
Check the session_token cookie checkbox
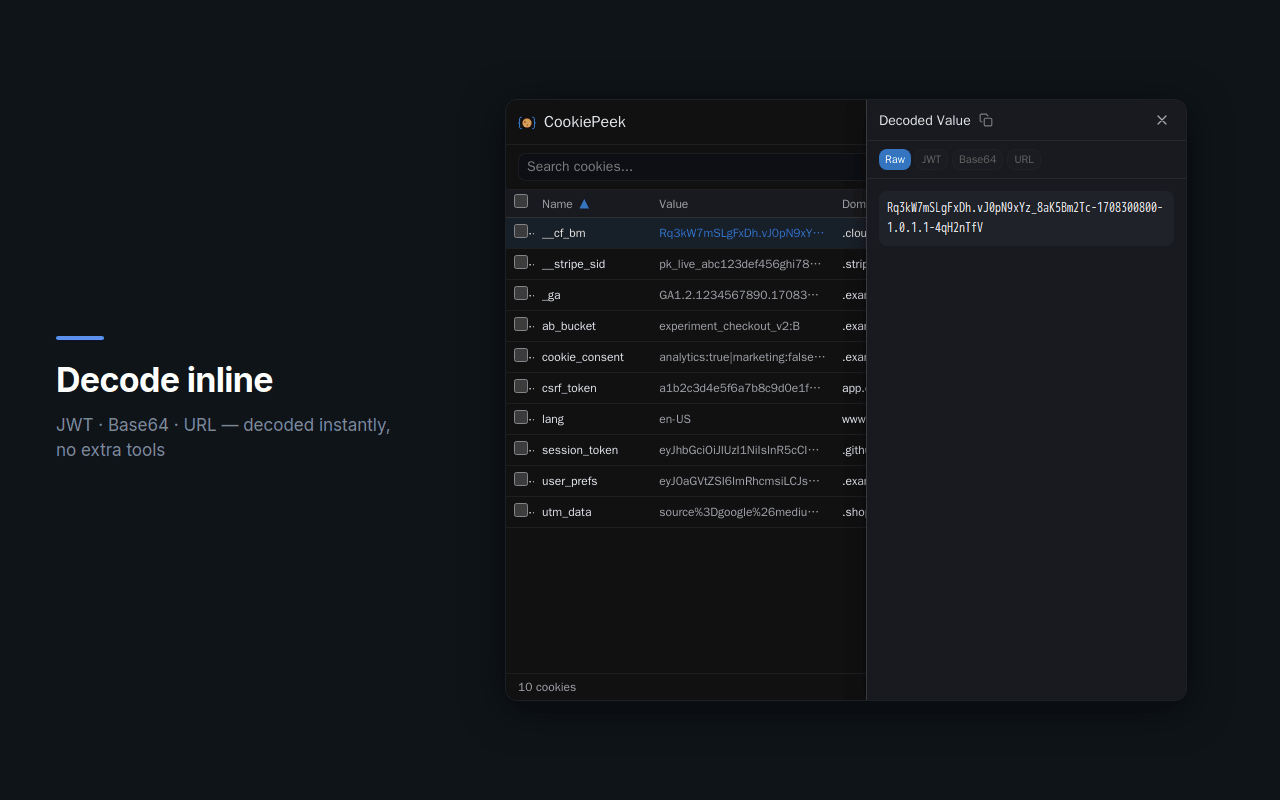pos(521,448)
